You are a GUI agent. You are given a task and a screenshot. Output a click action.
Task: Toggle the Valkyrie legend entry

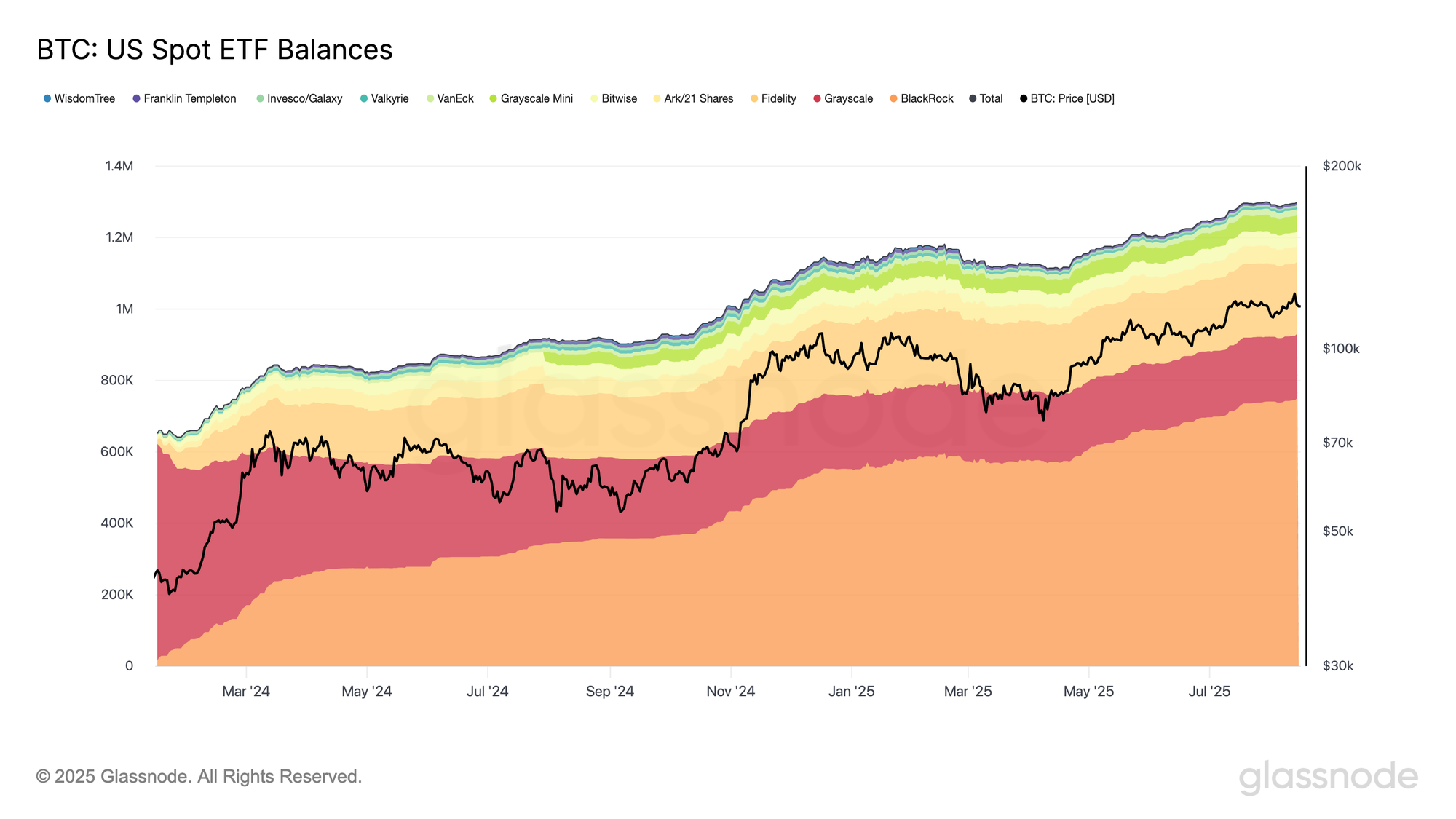pyautogui.click(x=384, y=98)
